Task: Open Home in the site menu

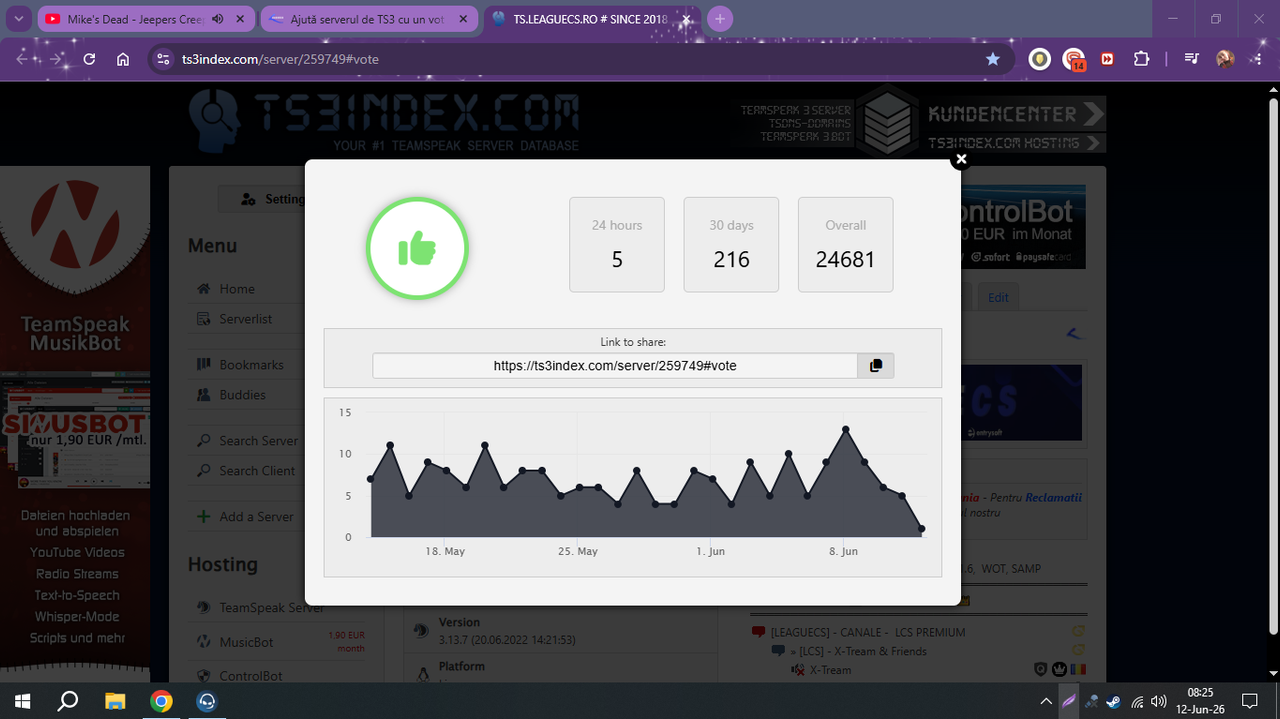Action: coord(237,289)
